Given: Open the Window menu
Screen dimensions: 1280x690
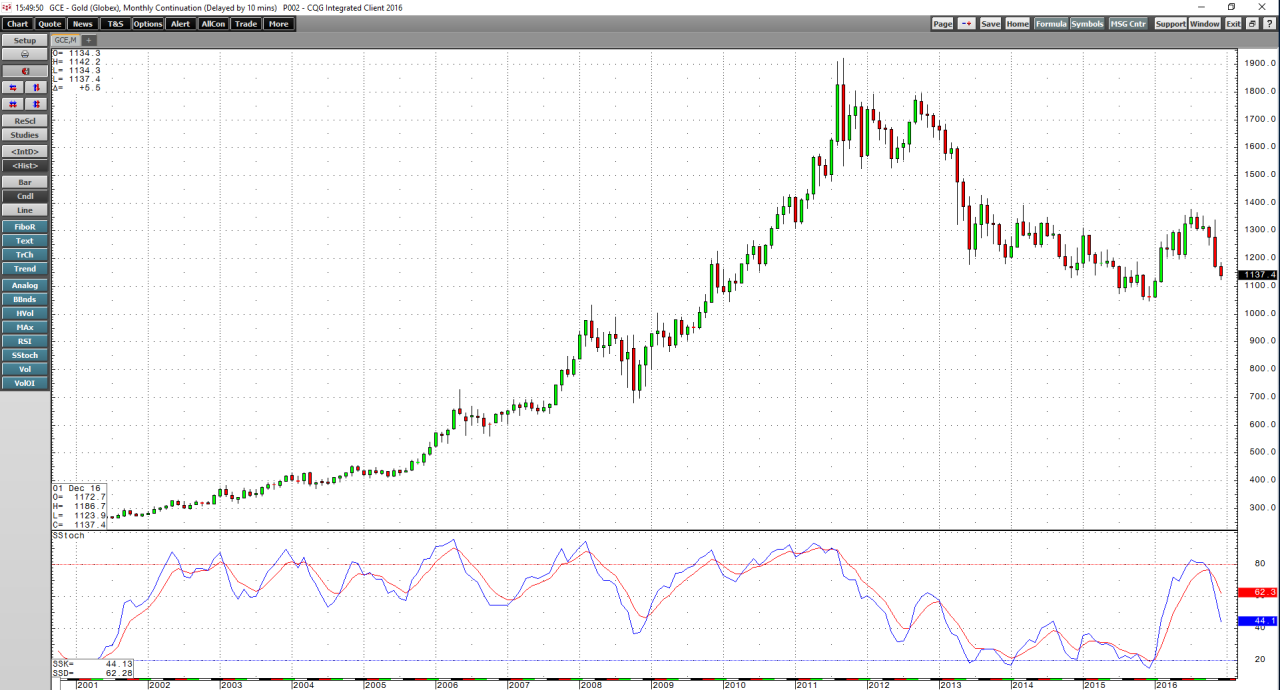Looking at the screenshot, I should pyautogui.click(x=1205, y=24).
